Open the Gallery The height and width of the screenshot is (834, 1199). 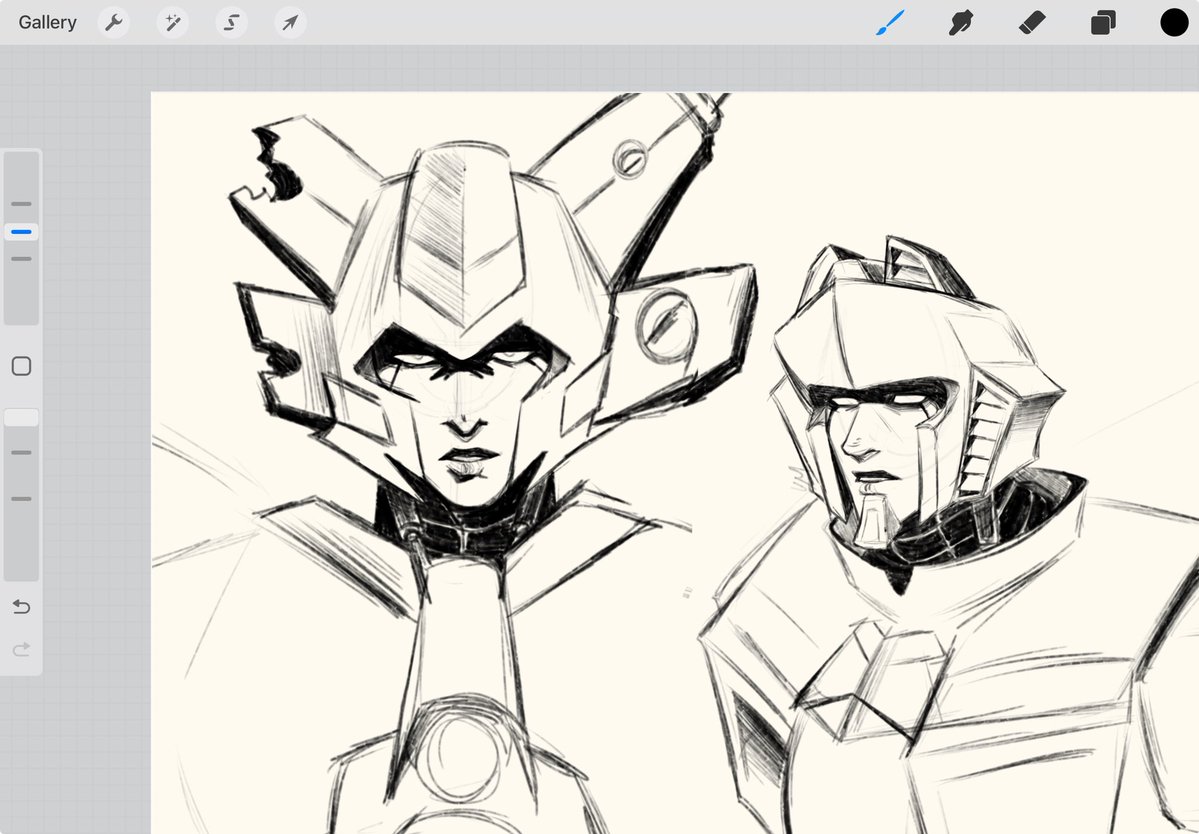click(x=47, y=22)
